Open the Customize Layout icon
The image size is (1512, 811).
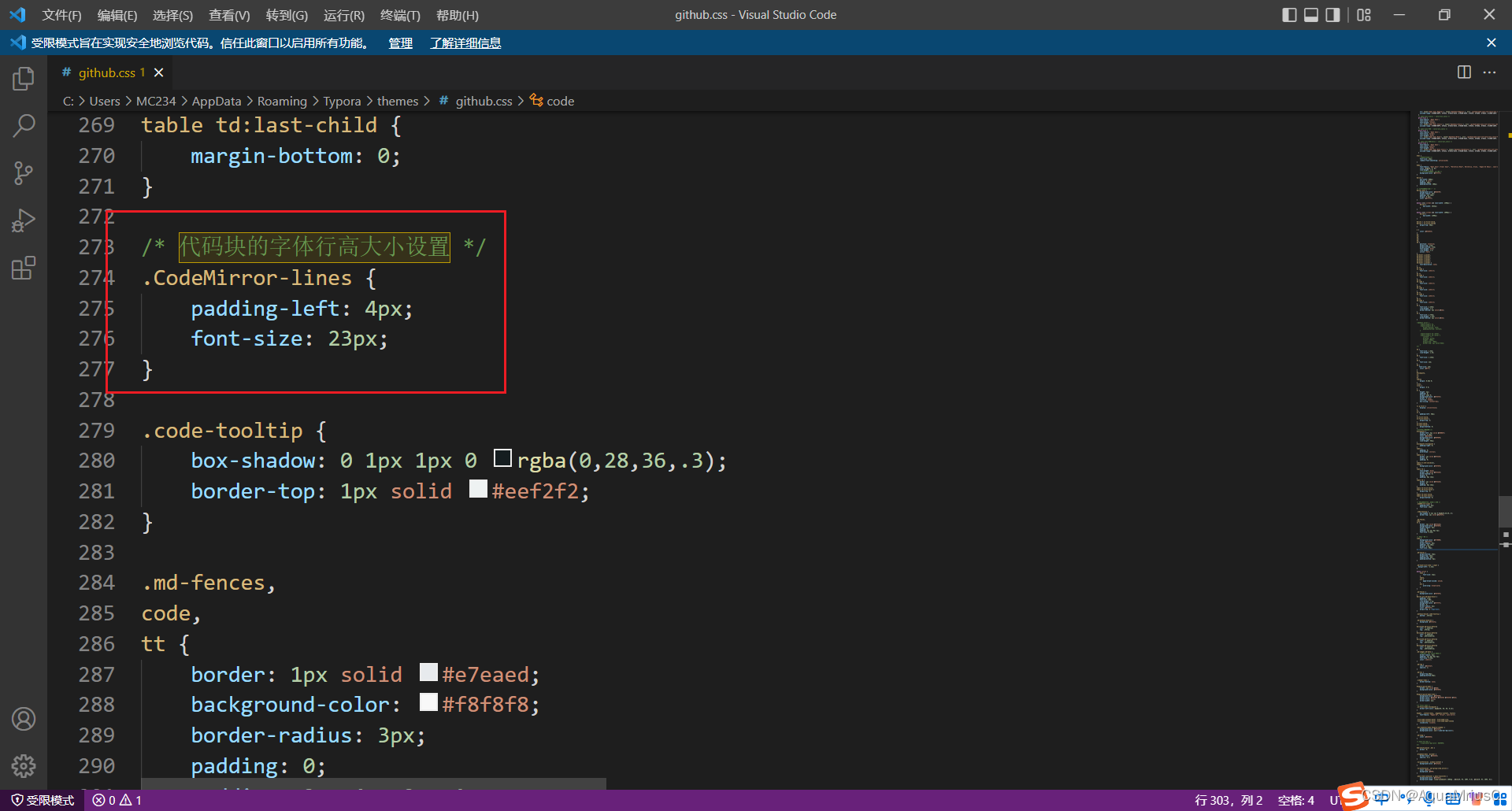pyautogui.click(x=1364, y=15)
